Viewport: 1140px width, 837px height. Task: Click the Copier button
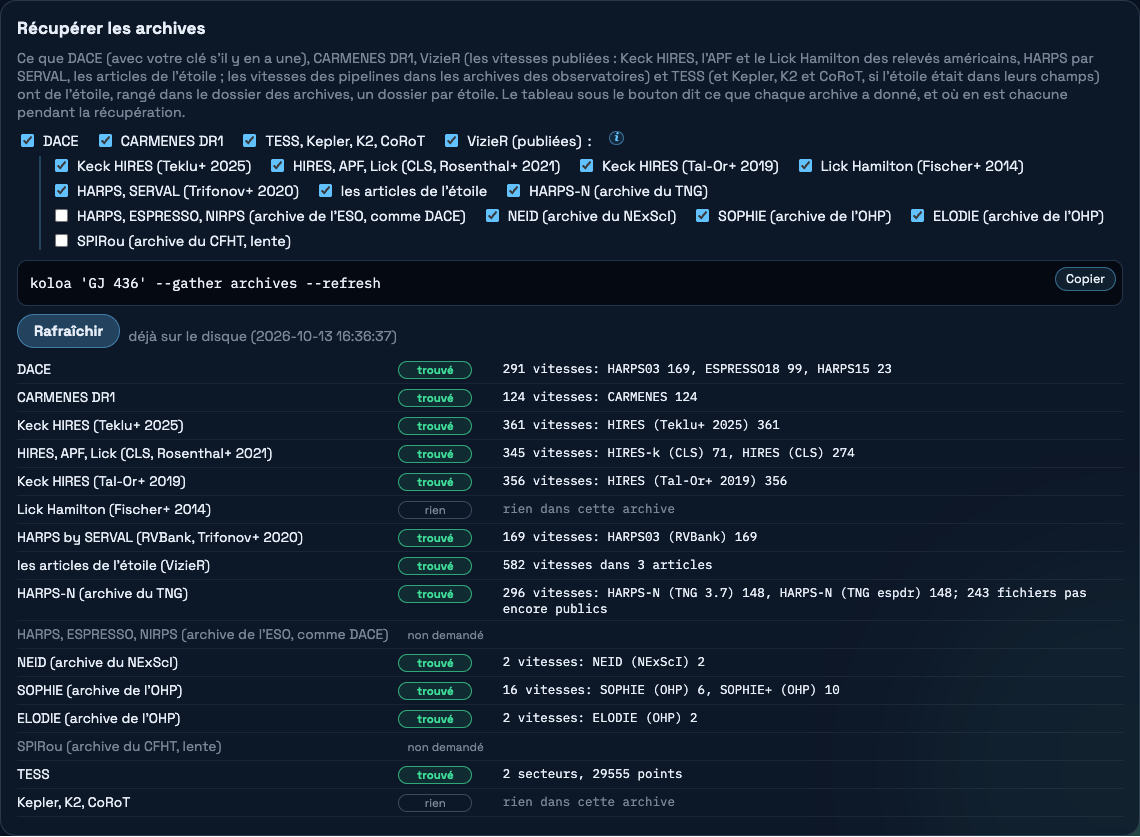click(x=1085, y=279)
